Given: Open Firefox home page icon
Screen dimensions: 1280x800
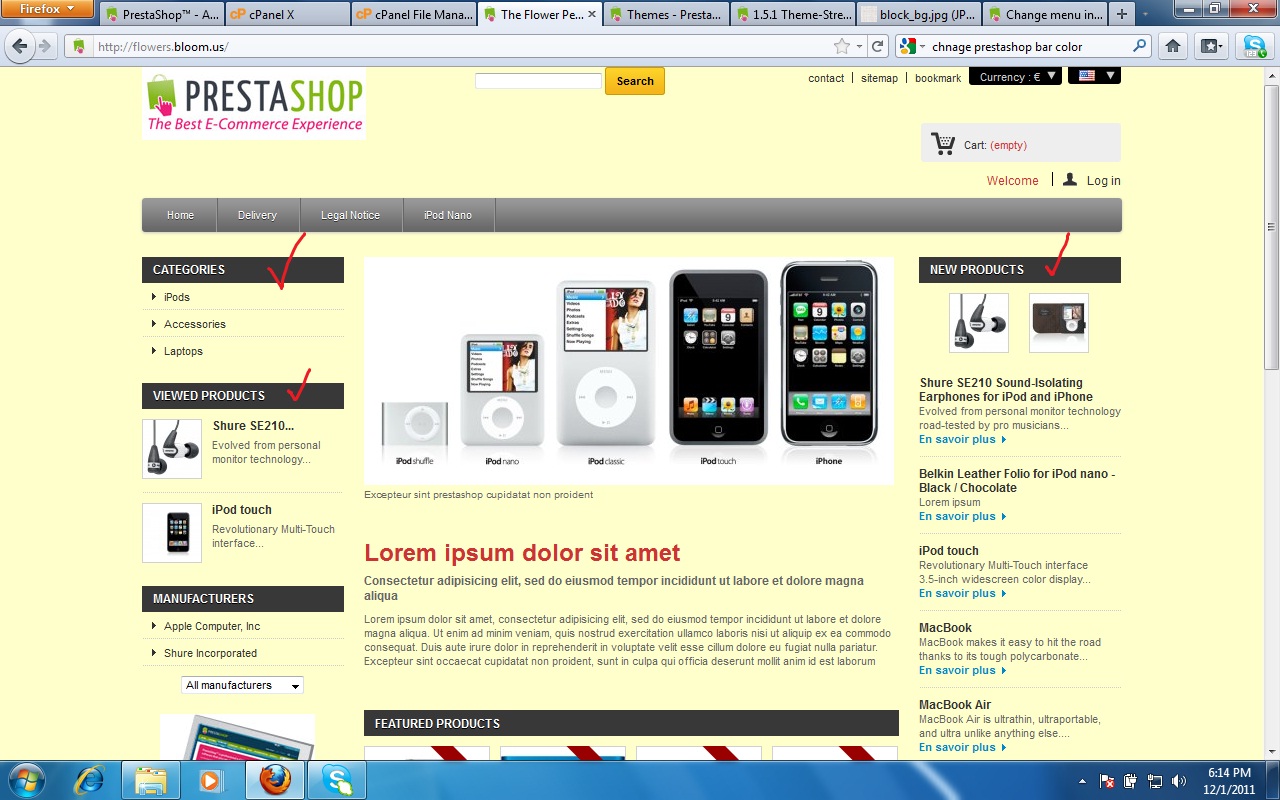Looking at the screenshot, I should [1173, 46].
